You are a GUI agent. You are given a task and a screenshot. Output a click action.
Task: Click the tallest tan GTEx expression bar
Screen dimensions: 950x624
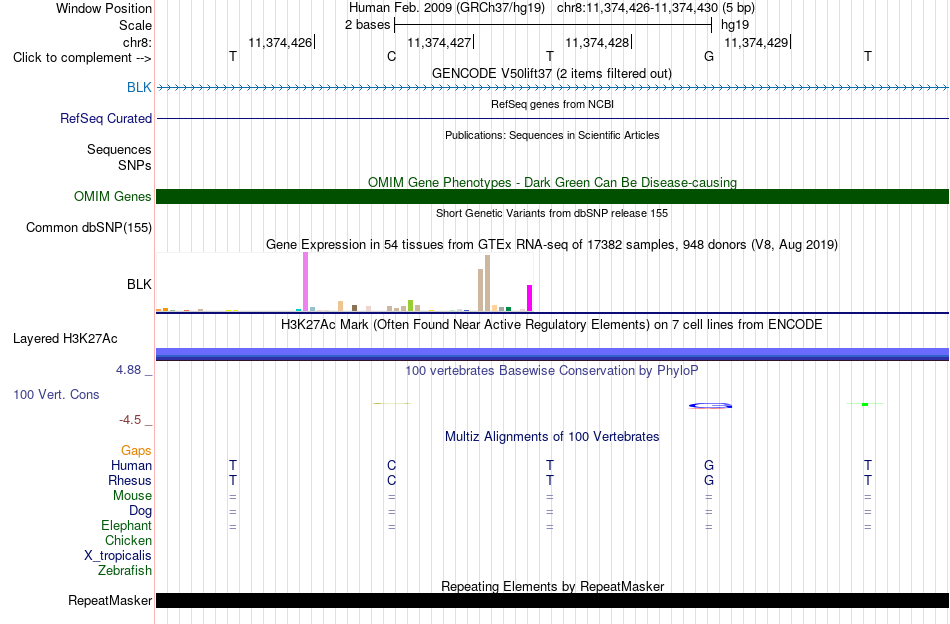click(x=487, y=283)
